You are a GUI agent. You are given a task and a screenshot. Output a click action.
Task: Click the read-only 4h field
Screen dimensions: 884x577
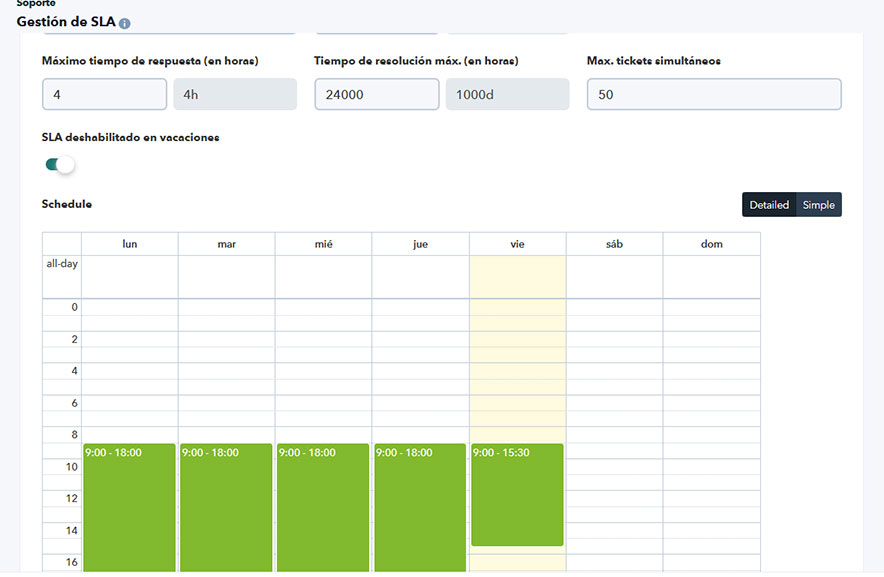tap(235, 93)
